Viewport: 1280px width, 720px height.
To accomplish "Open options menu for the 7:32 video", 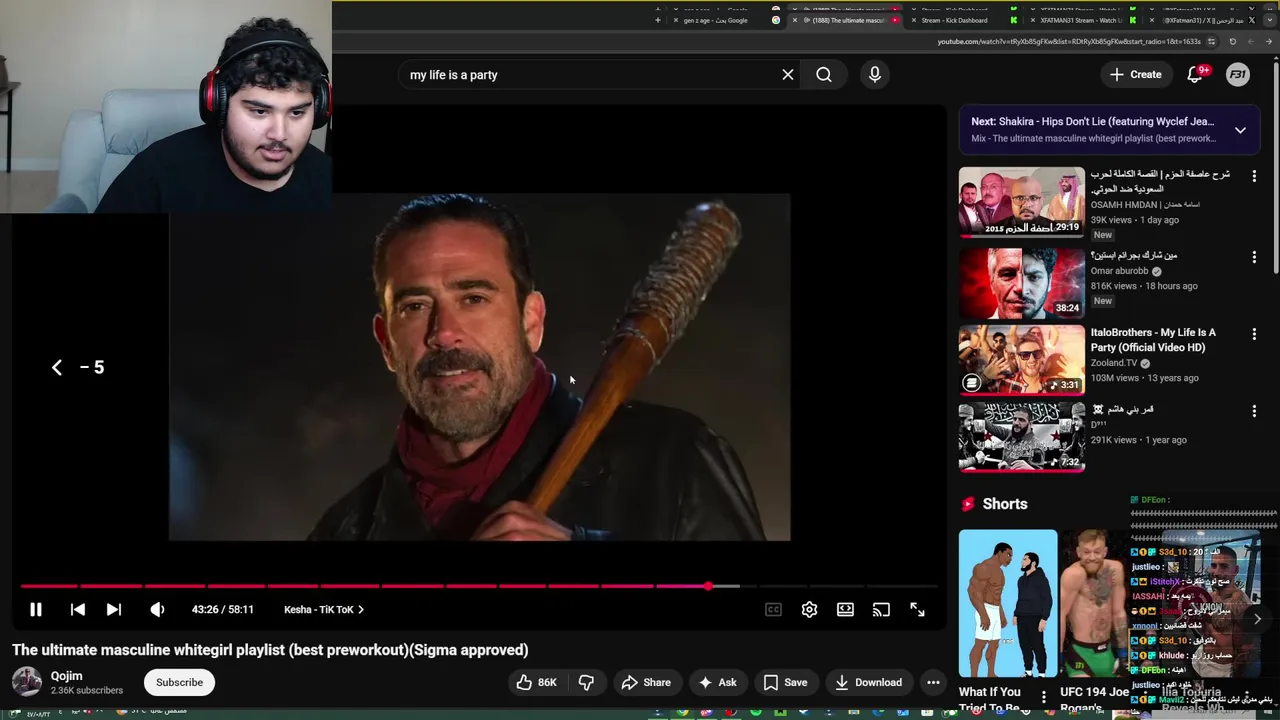I will (x=1254, y=411).
